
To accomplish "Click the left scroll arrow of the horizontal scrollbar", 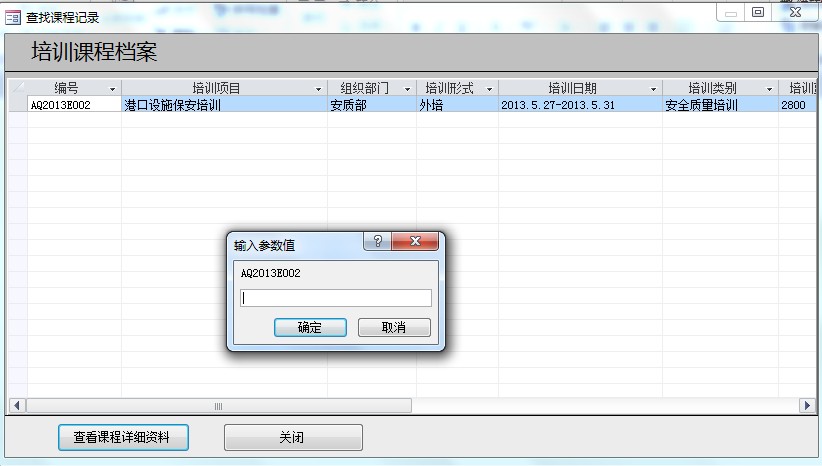I will point(17,406).
